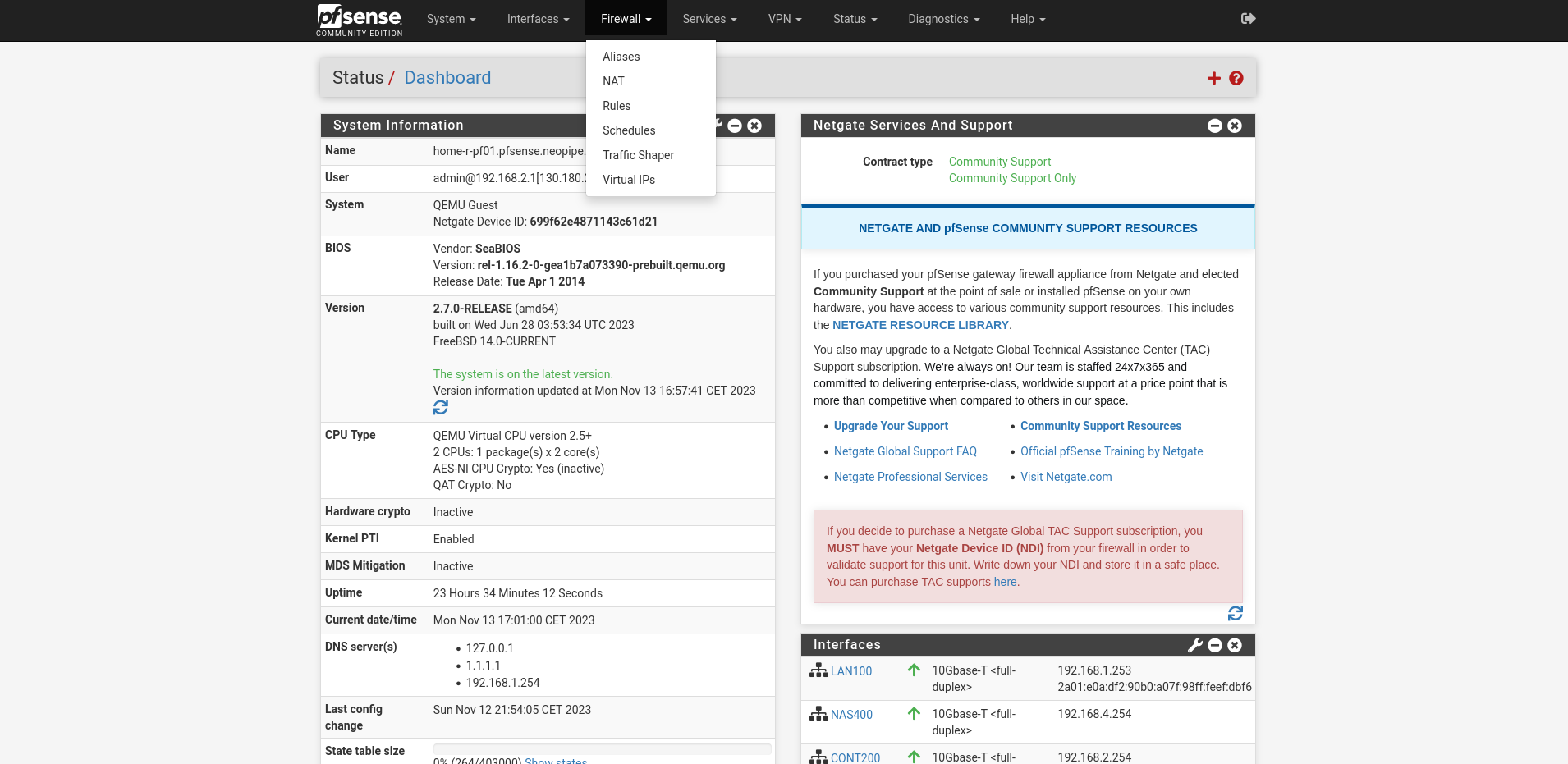
Task: Collapse the Firewall dropdown menu
Action: click(x=626, y=19)
